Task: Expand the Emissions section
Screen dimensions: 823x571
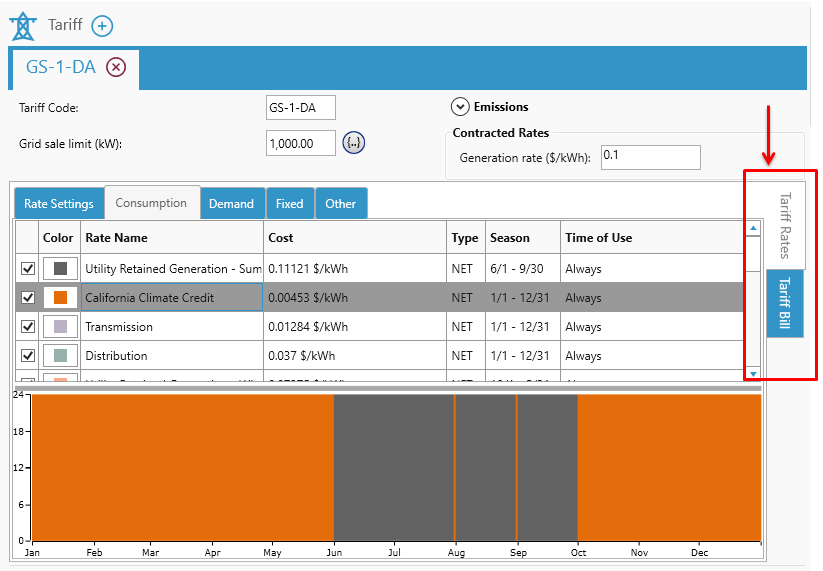Action: [460, 107]
